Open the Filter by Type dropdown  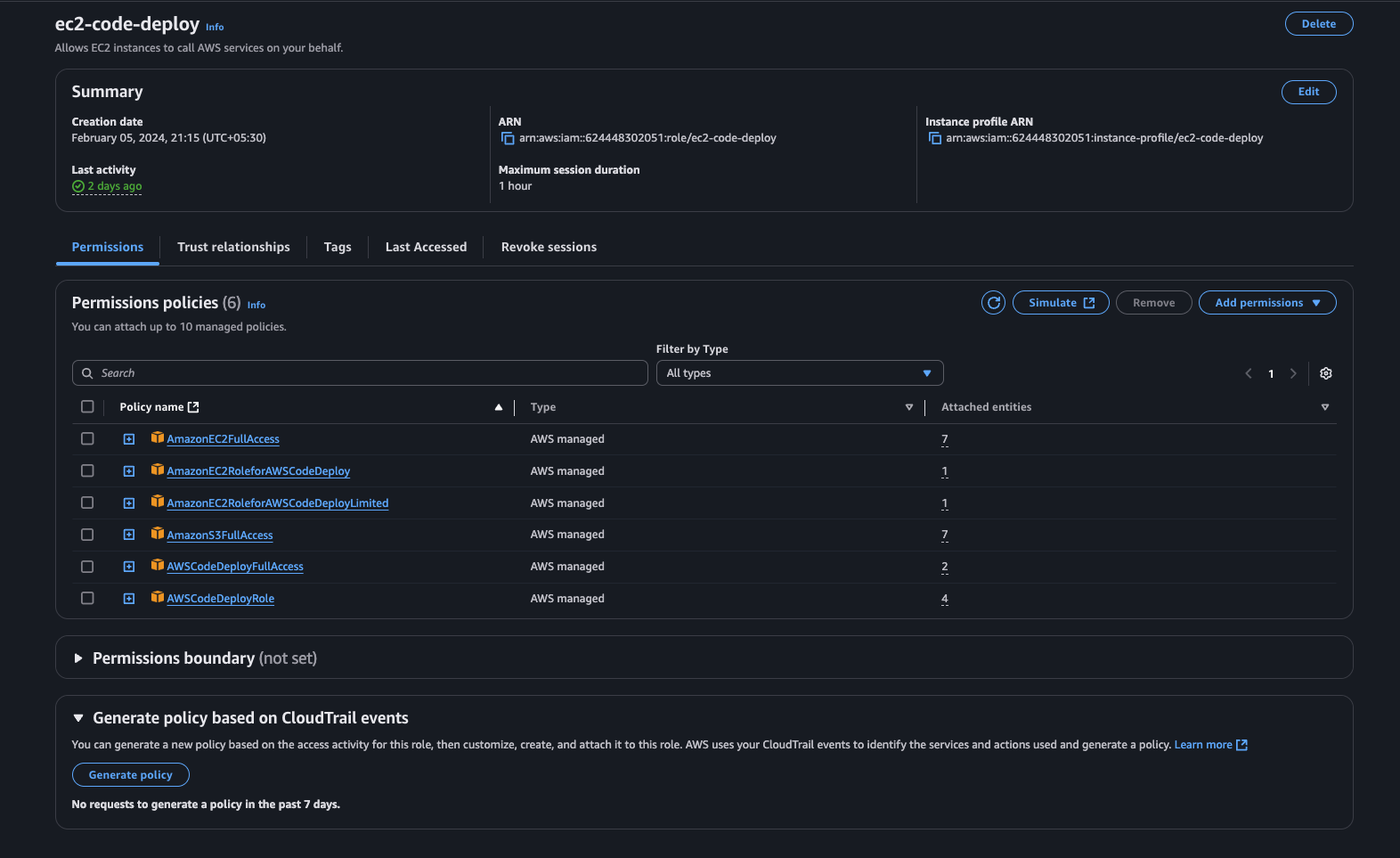(x=800, y=373)
